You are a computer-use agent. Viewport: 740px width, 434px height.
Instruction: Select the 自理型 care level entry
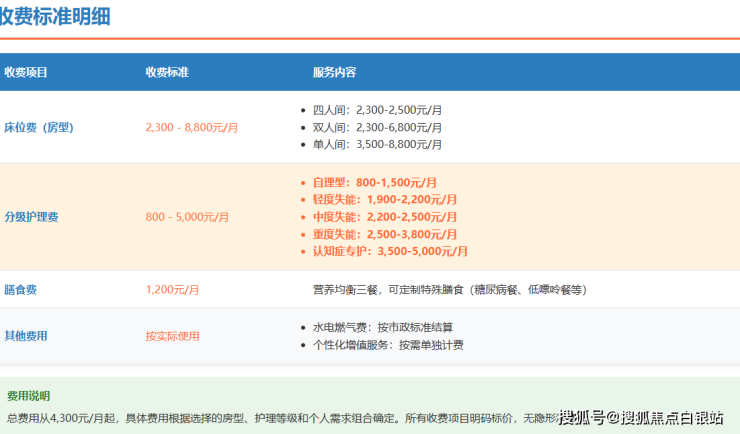pos(374,183)
